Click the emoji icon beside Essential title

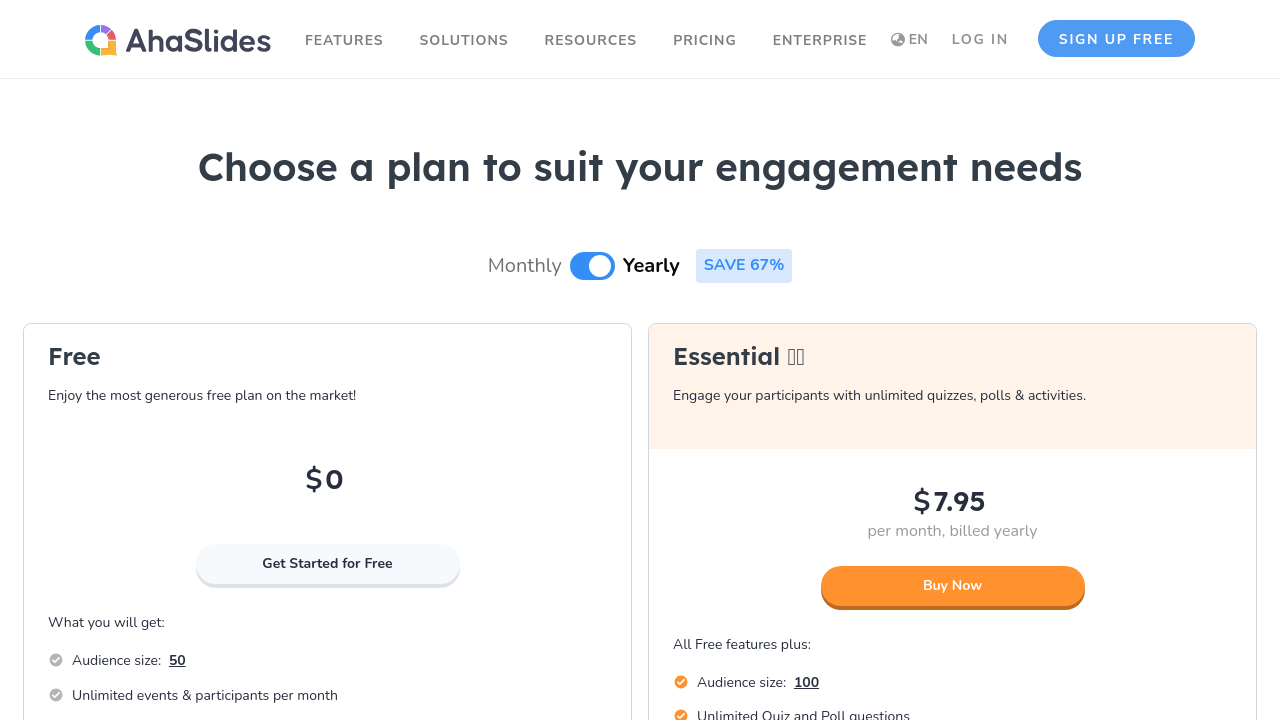point(796,357)
